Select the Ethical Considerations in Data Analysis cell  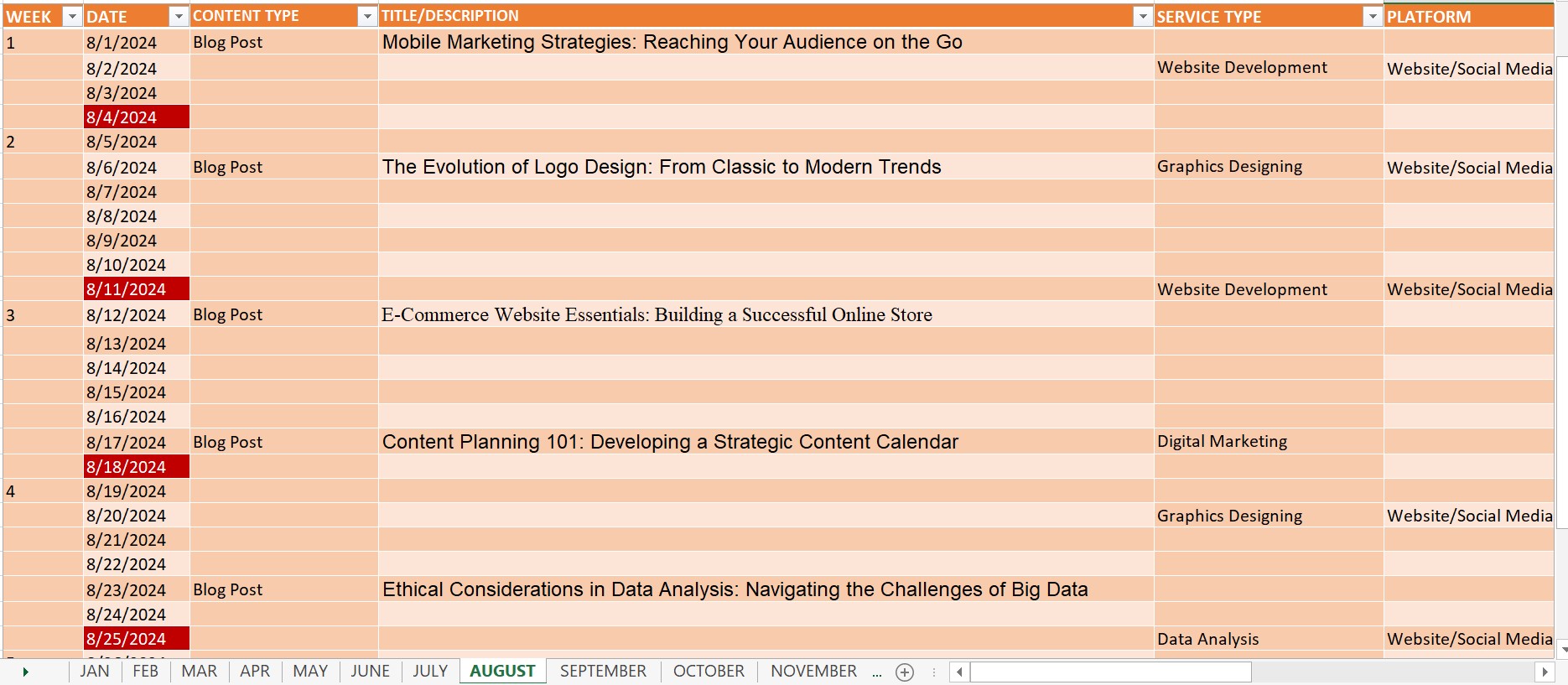click(x=766, y=589)
